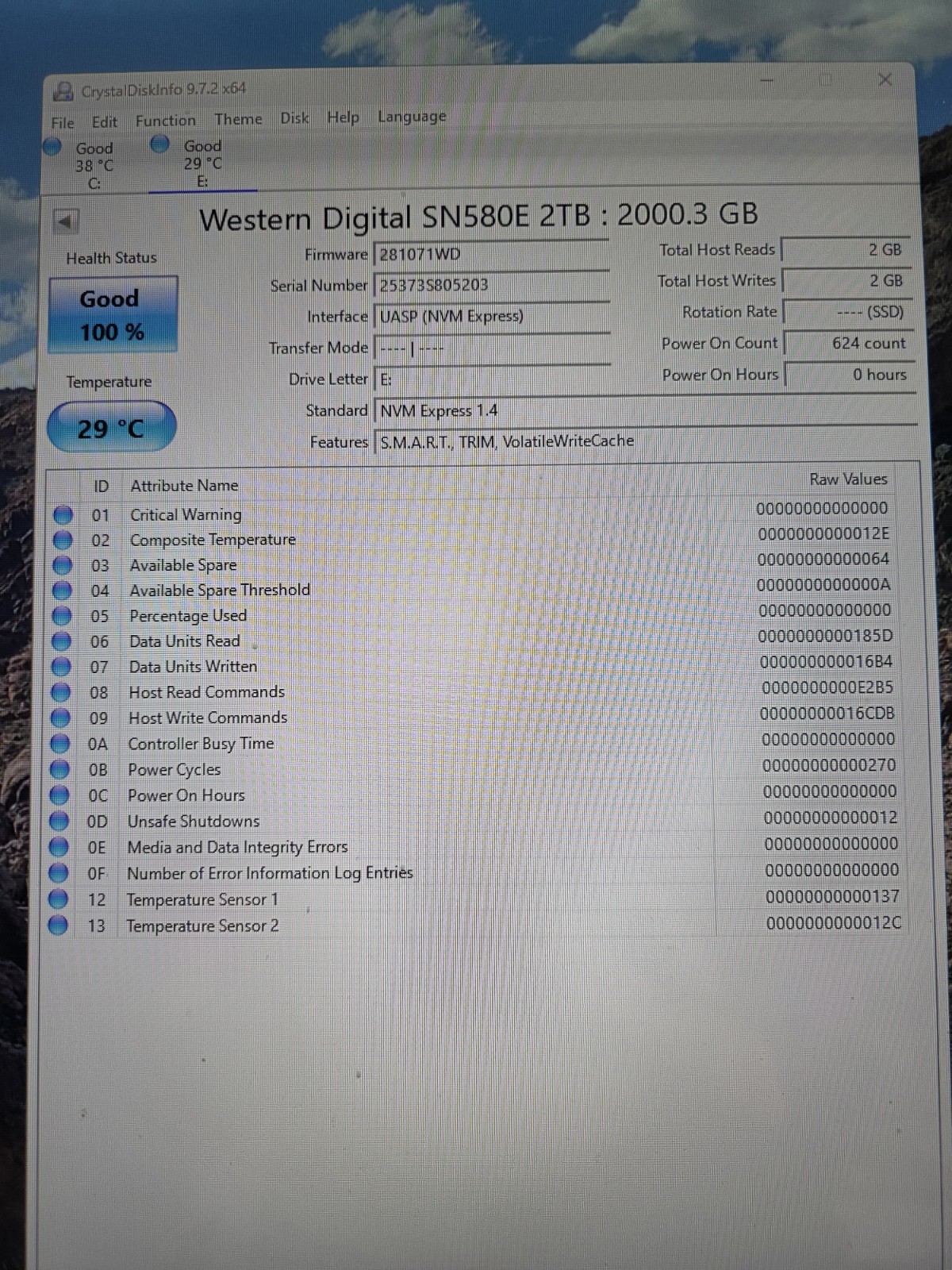Click the status icon of Power On Hours attribute row

tap(59, 795)
